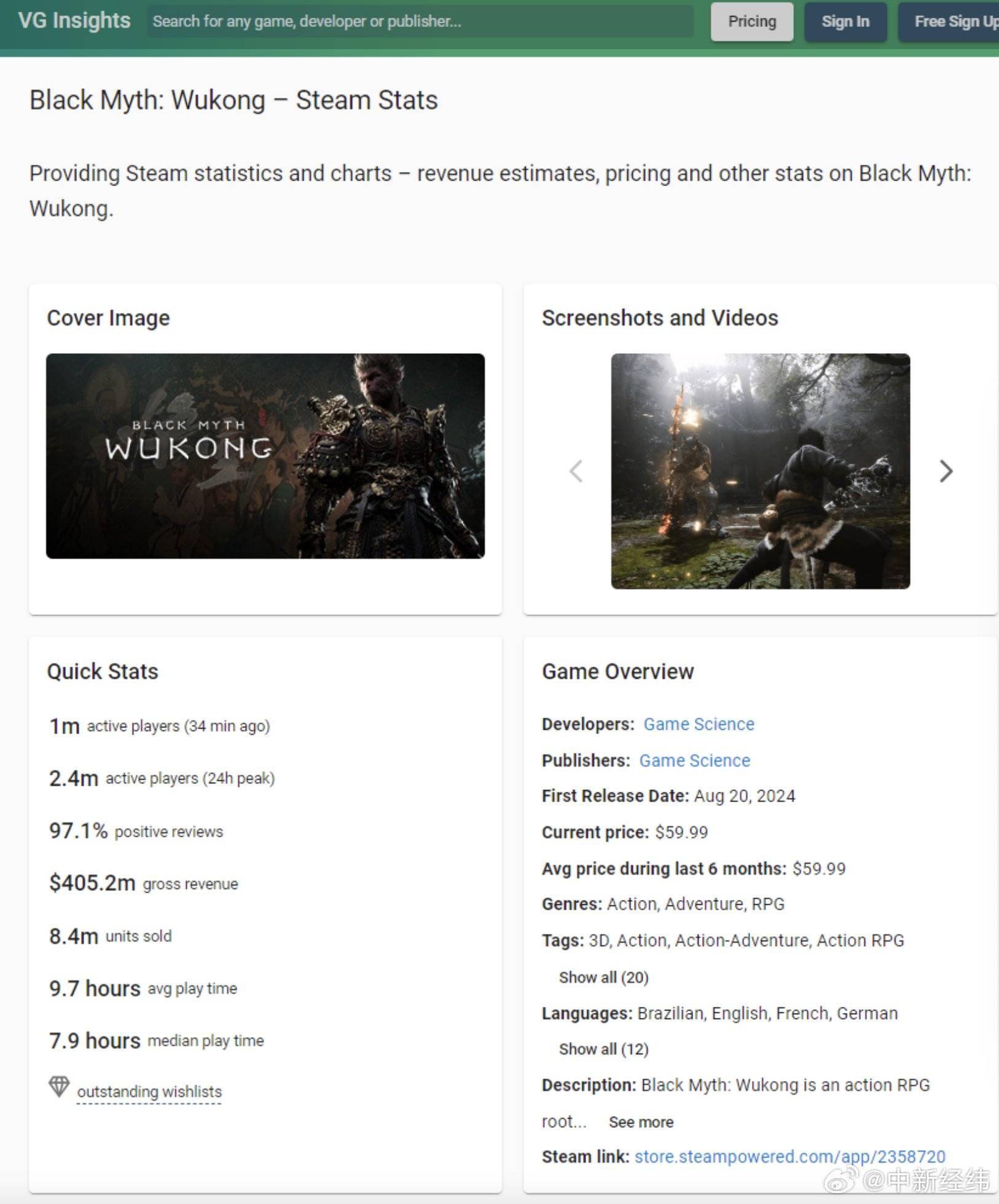Click the next screenshot arrow
The width and height of the screenshot is (999, 1204).
tap(946, 471)
